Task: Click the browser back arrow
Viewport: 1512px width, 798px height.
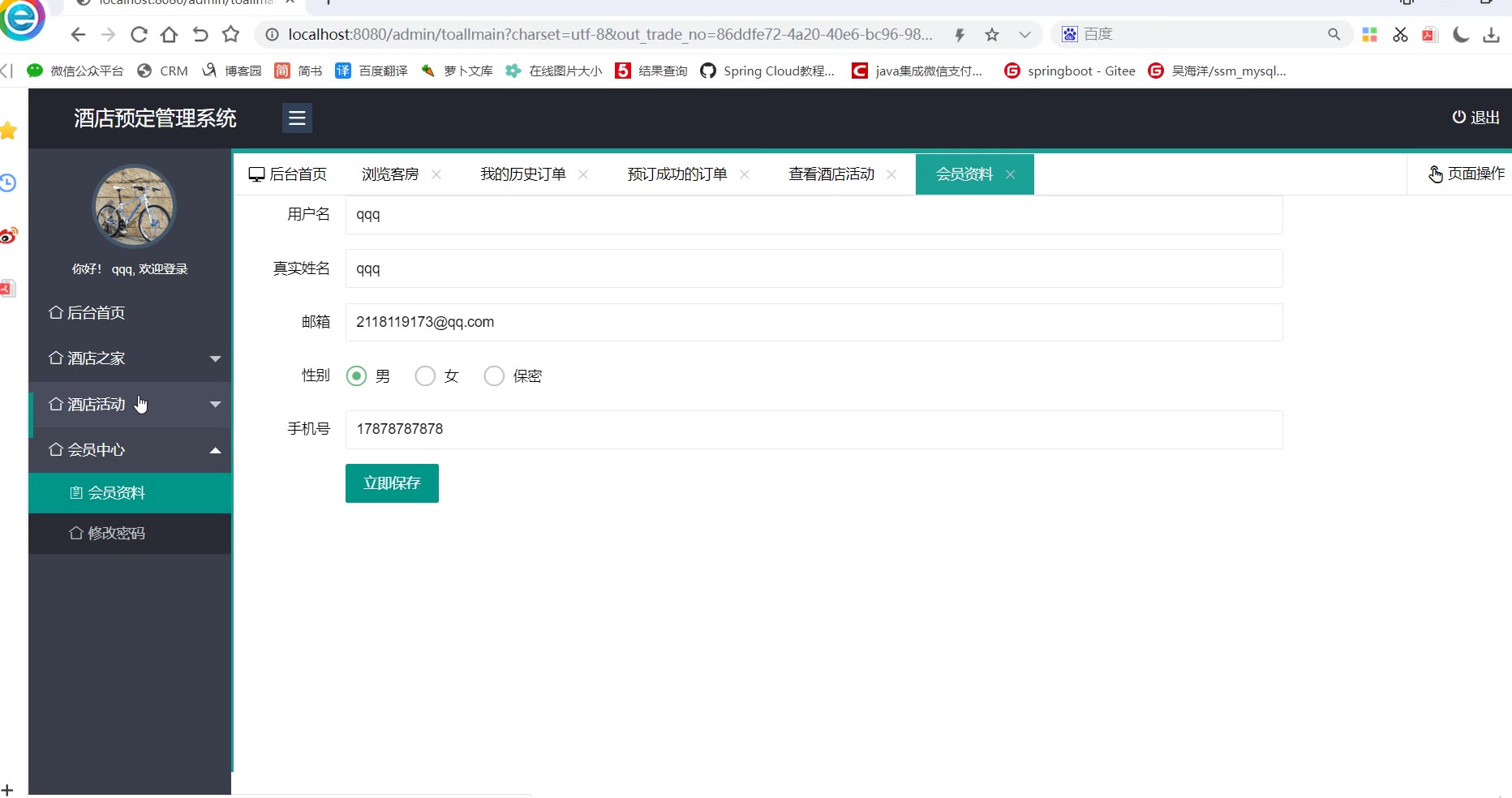Action: pyautogui.click(x=78, y=35)
